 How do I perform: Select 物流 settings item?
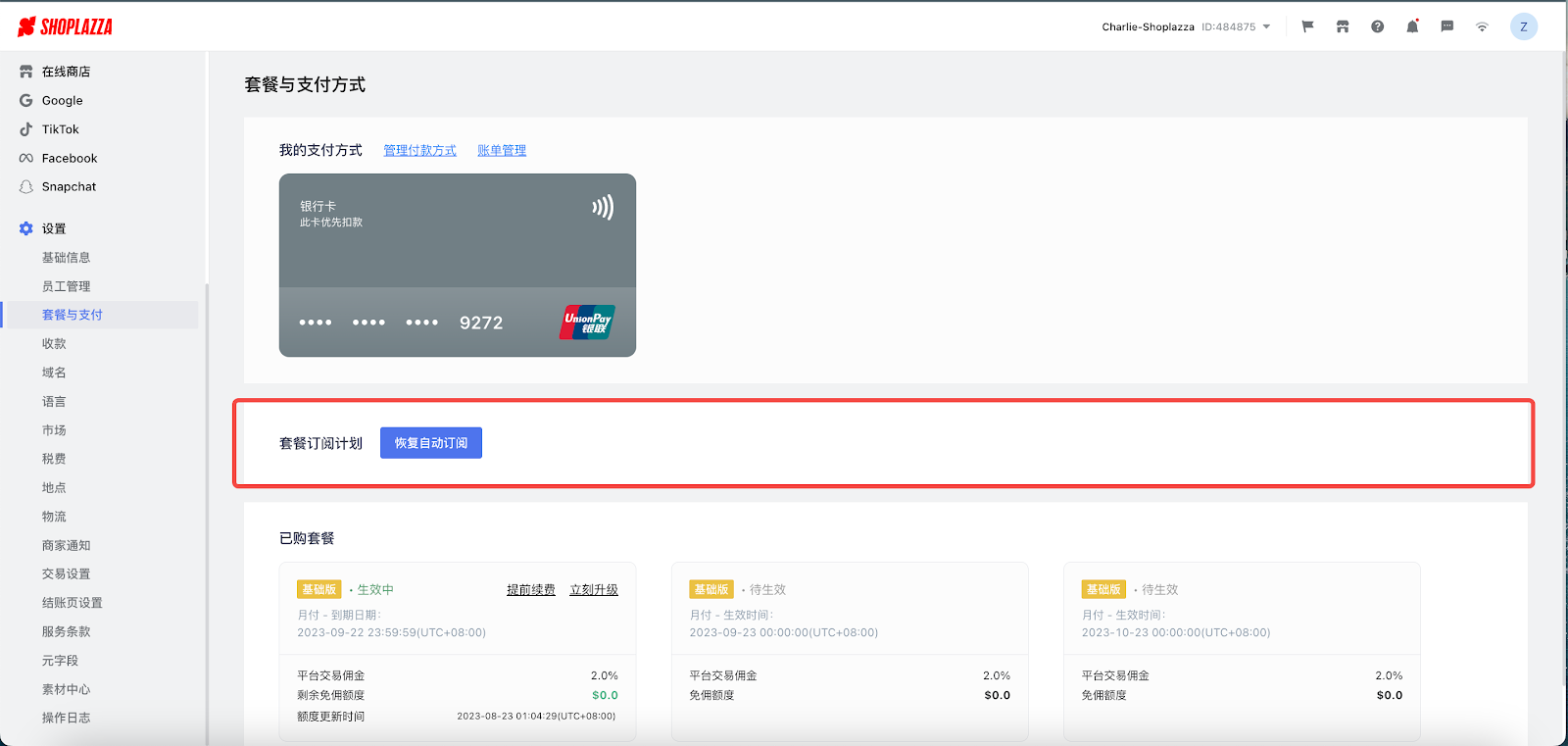click(54, 517)
